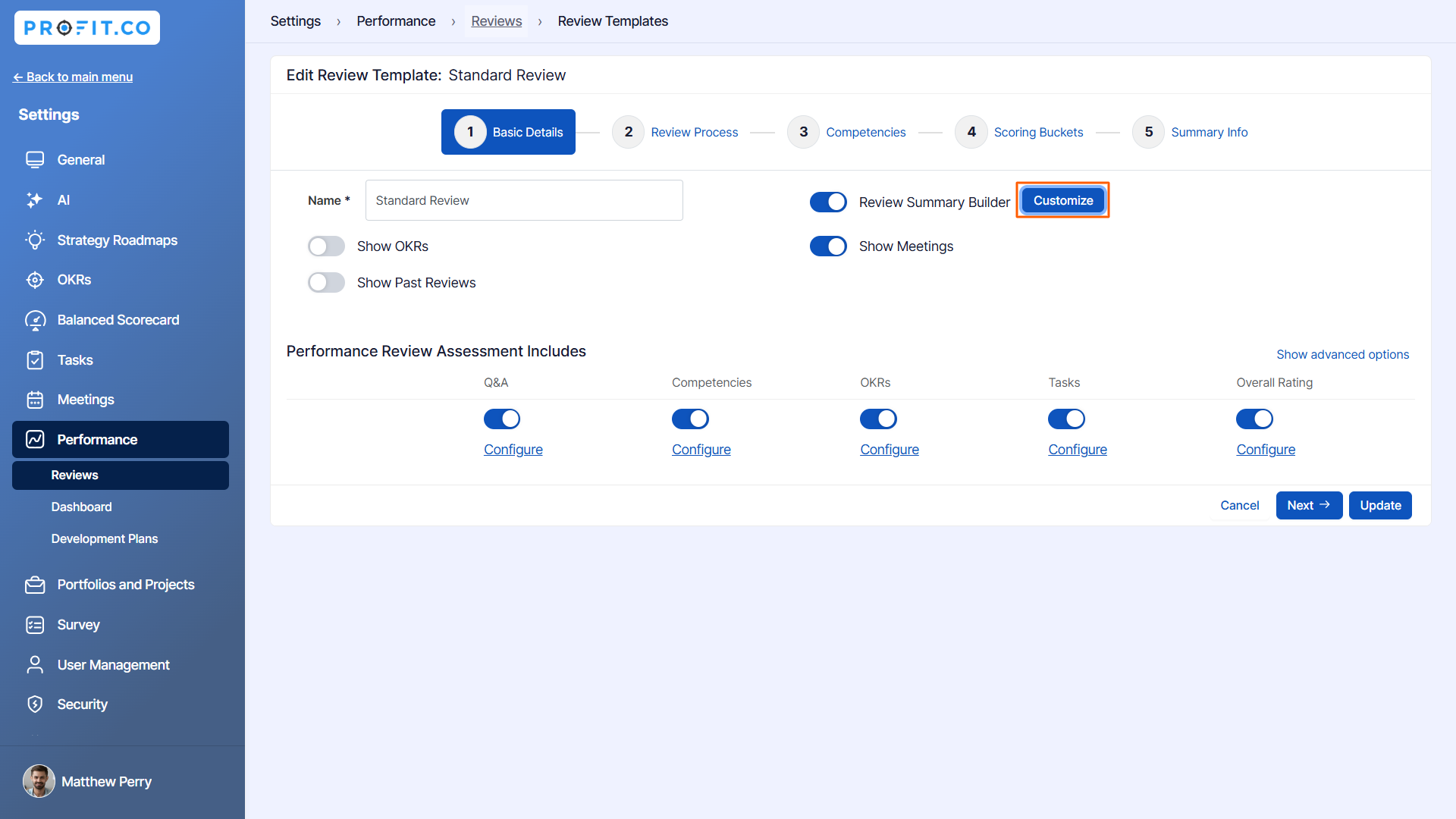Toggle off Review Summary Builder switch

[x=828, y=202]
